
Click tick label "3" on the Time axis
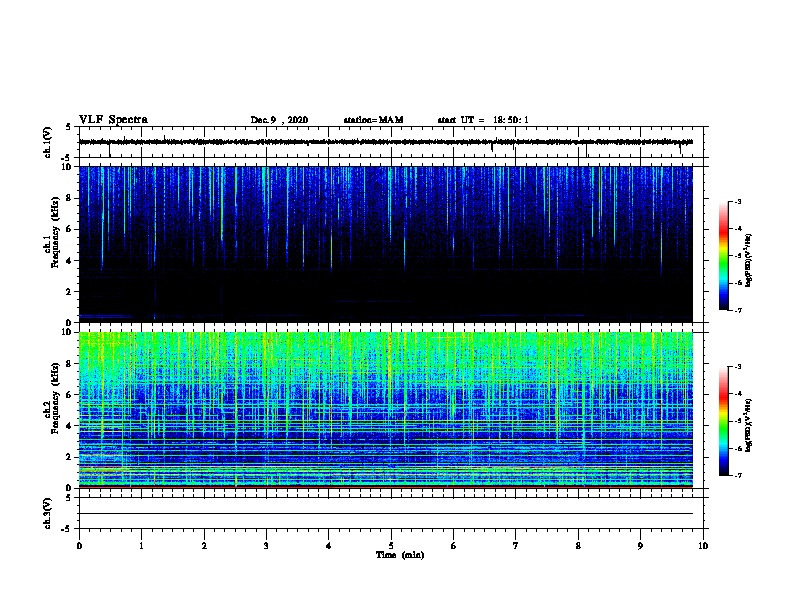click(266, 546)
